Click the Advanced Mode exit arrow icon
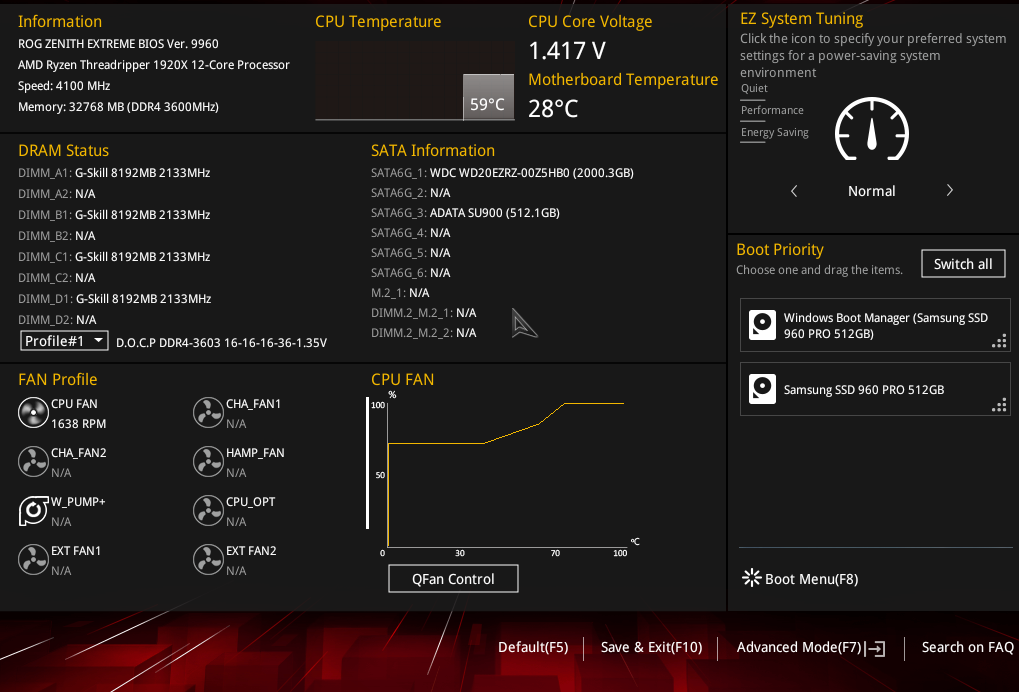Screen dimensions: 1019x693 pyautogui.click(x=876, y=648)
